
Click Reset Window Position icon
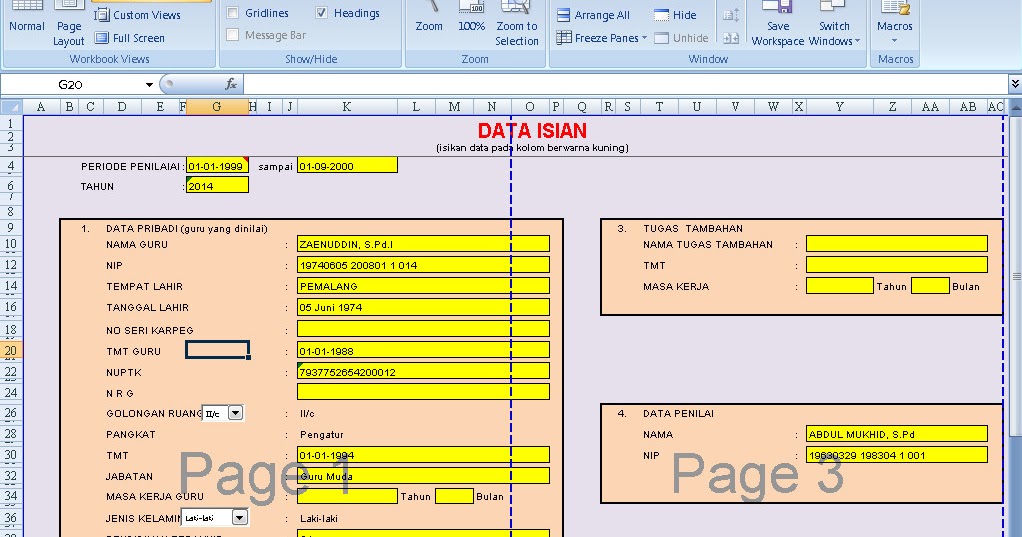tap(731, 38)
